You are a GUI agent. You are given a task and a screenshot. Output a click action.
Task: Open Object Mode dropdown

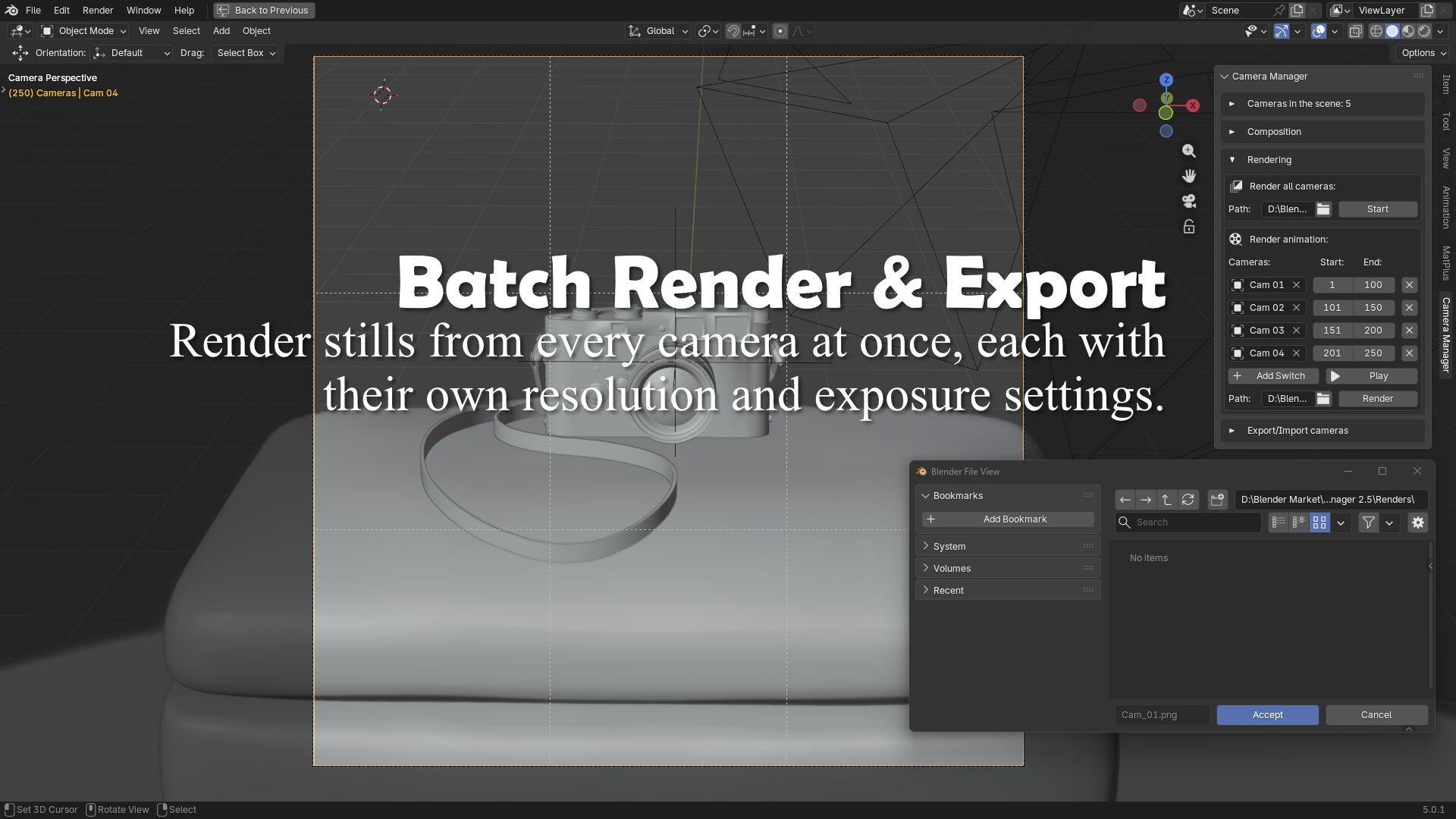point(83,31)
